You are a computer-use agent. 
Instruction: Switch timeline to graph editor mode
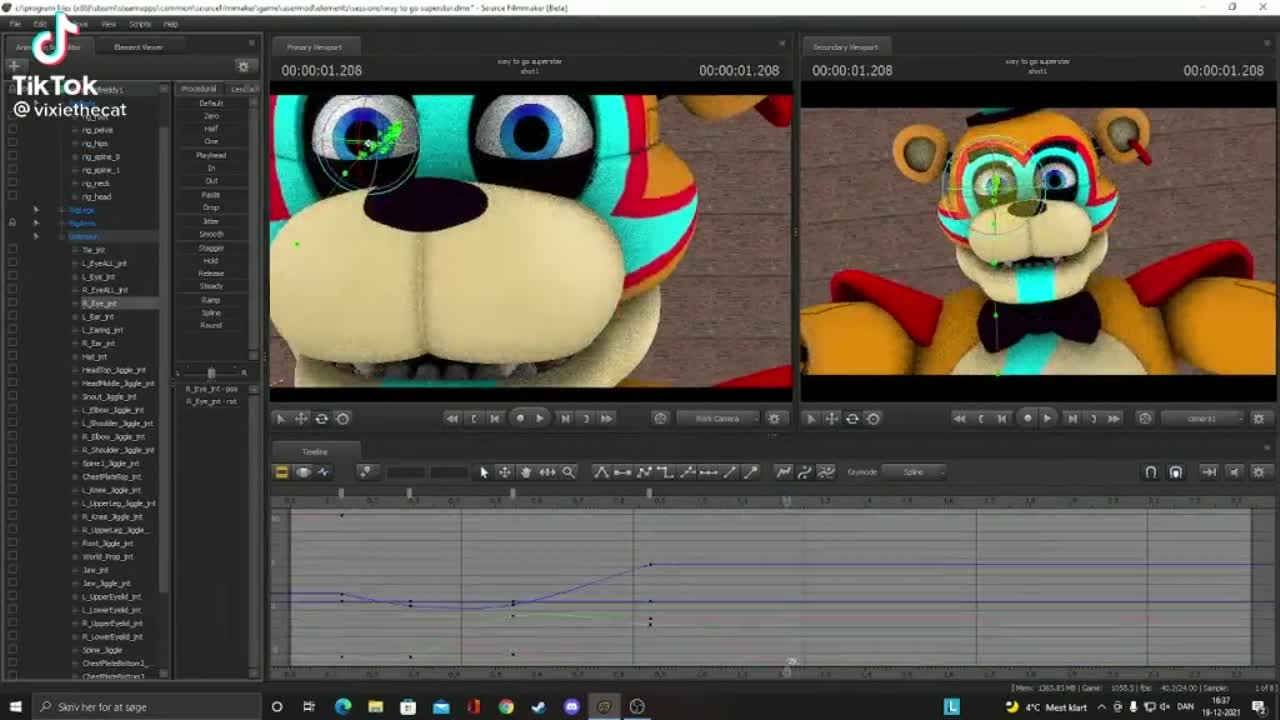tap(324, 472)
